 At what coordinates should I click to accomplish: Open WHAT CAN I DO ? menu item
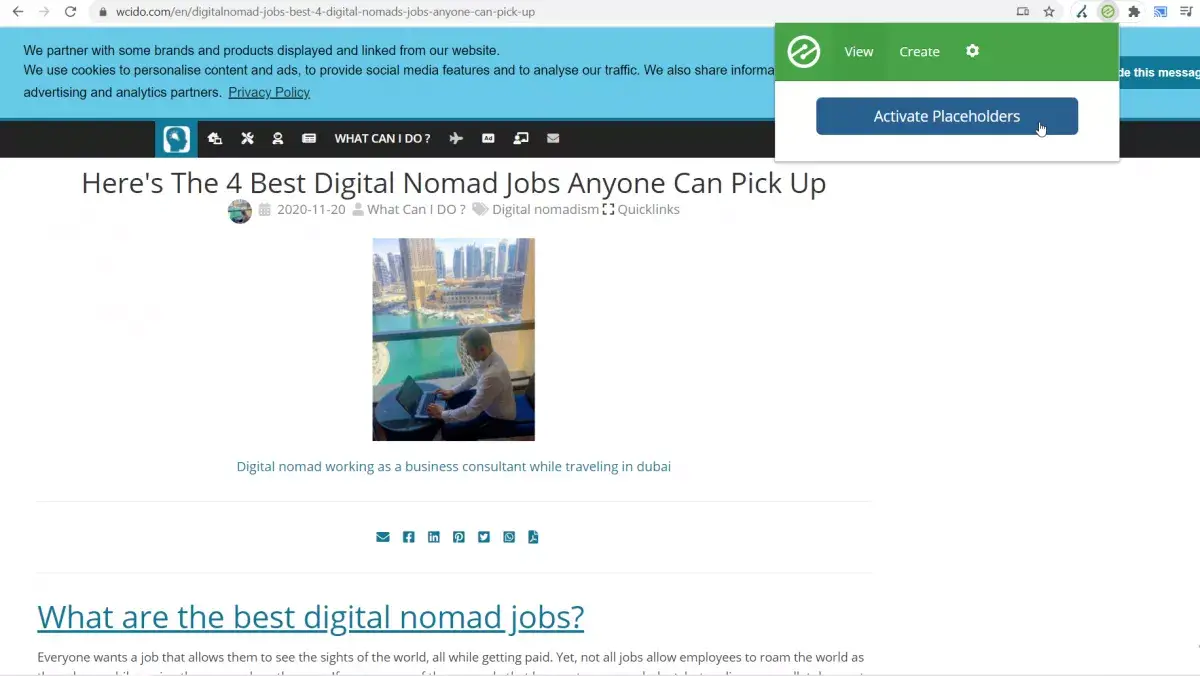pos(382,139)
